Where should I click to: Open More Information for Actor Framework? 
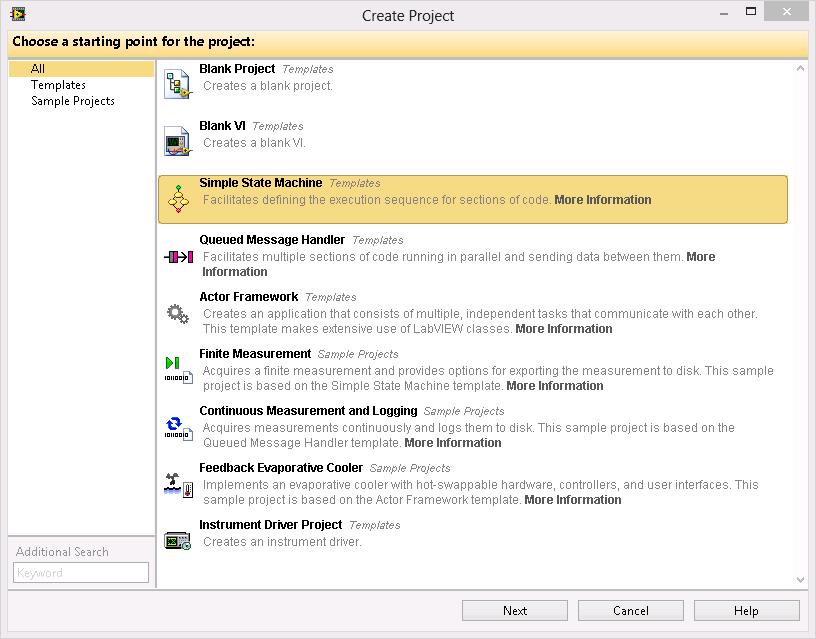(x=564, y=329)
